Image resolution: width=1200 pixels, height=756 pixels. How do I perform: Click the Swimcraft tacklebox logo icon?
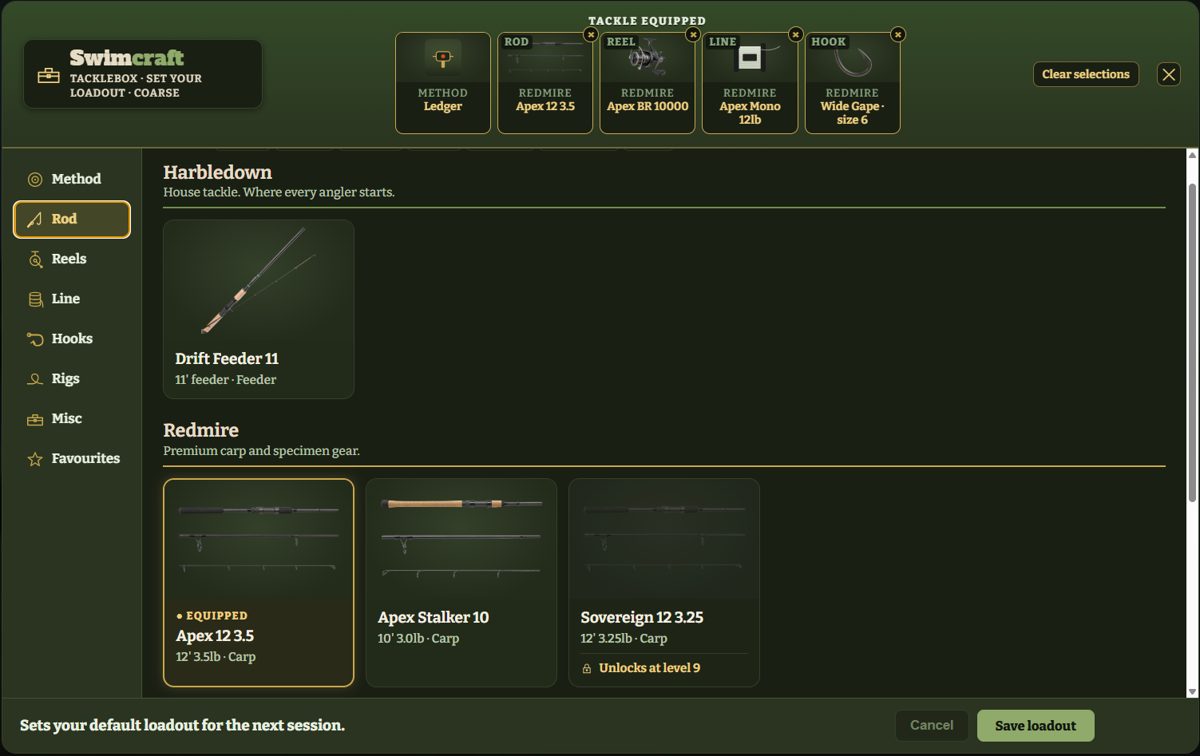(48, 75)
